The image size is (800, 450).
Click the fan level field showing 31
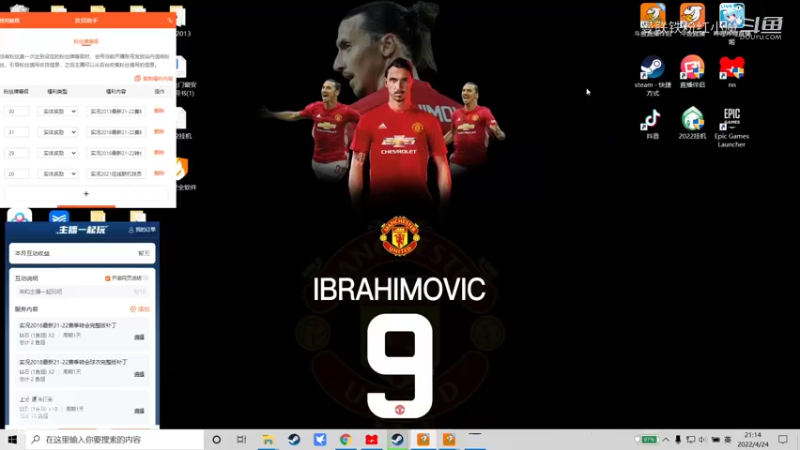click(x=16, y=132)
